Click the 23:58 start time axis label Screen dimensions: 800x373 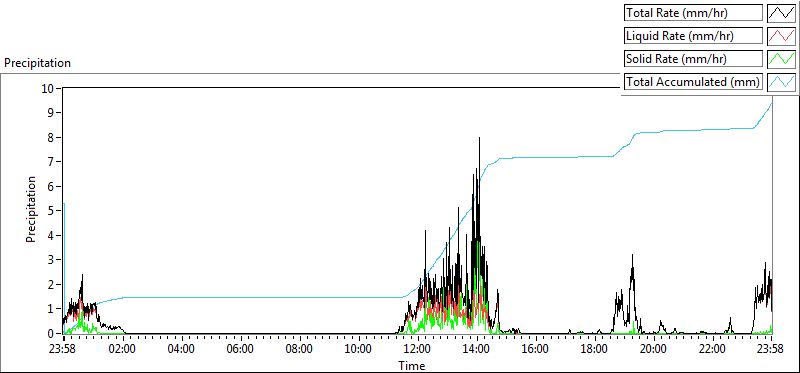click(63, 350)
